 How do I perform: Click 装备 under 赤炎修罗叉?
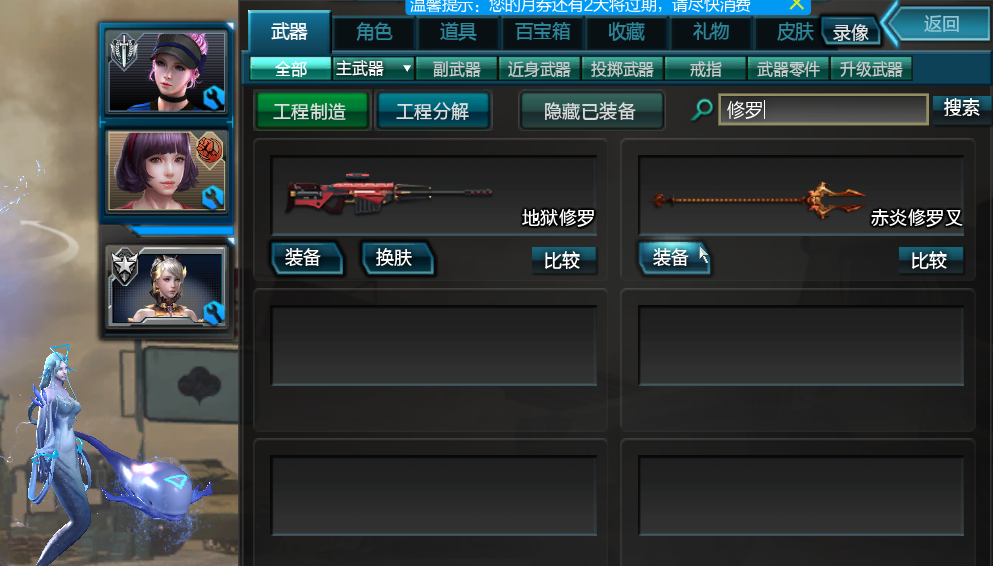(x=673, y=258)
